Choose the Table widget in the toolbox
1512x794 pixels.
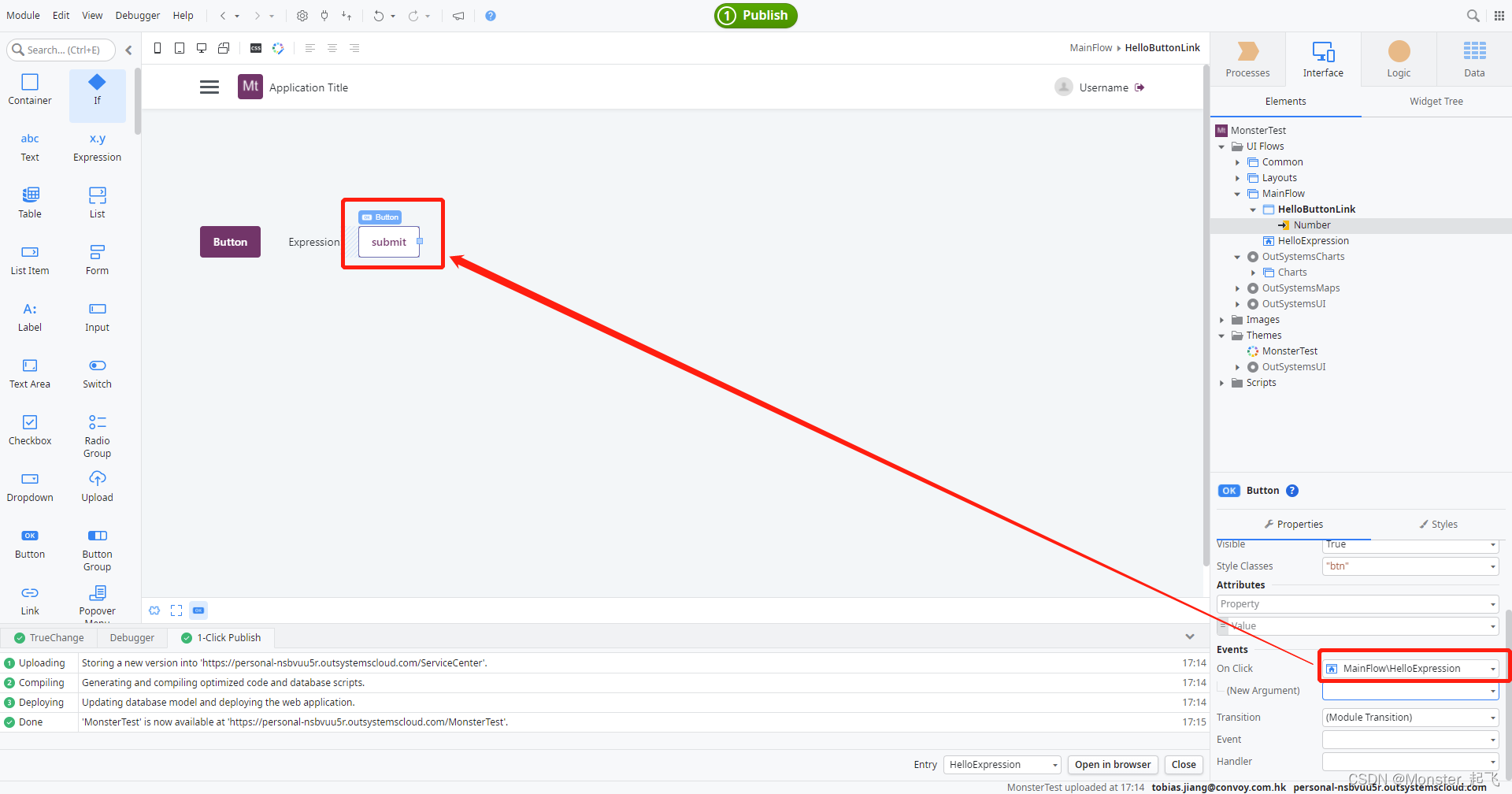[x=30, y=203]
